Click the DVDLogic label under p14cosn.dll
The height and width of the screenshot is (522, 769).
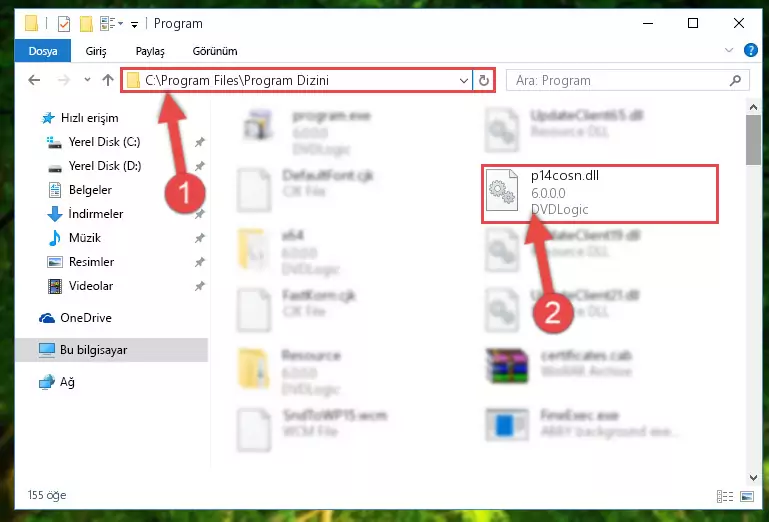(560, 209)
